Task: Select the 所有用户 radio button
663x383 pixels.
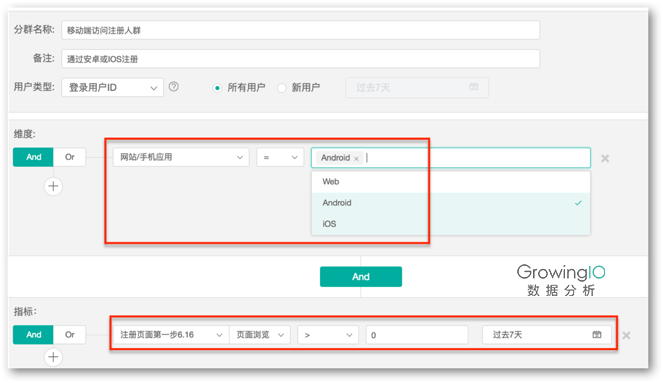Action: coord(217,88)
